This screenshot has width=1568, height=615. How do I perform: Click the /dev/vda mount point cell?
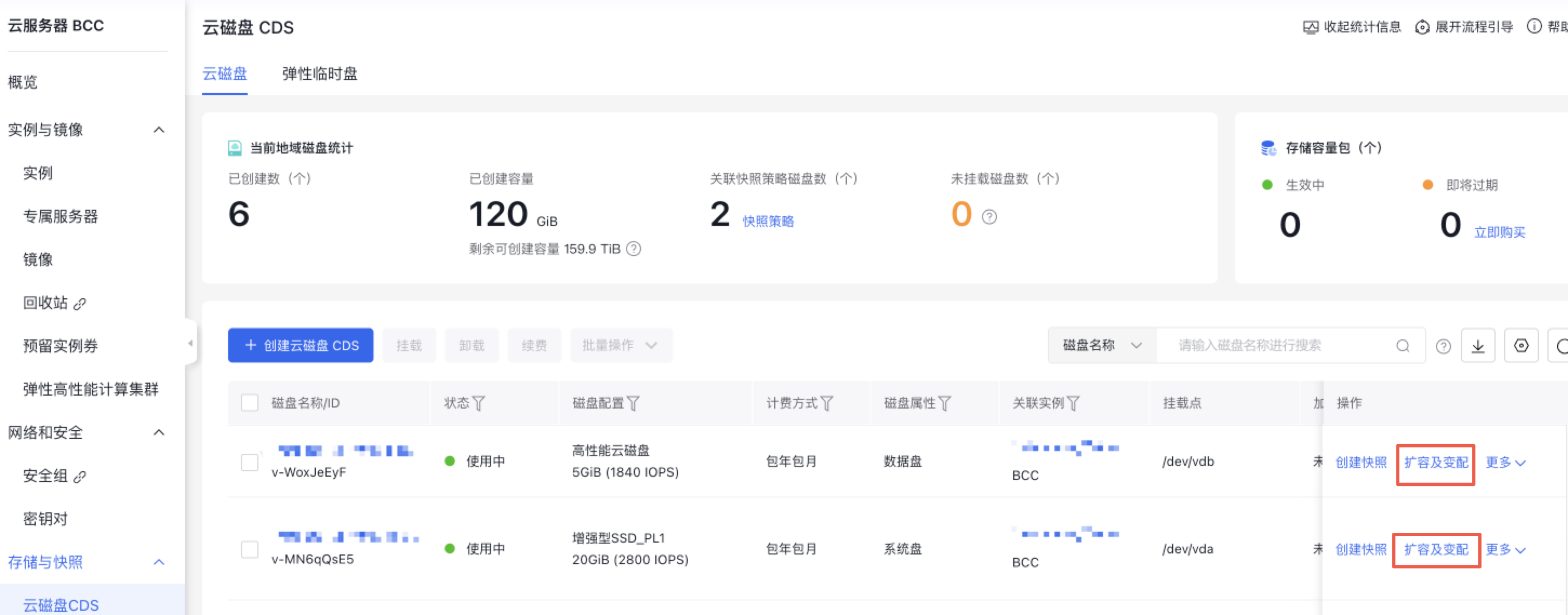click(x=1187, y=549)
